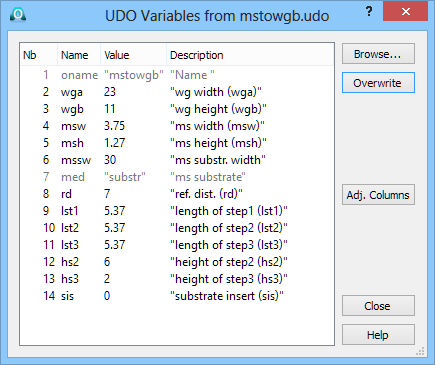The width and height of the screenshot is (435, 365).
Task: Click description "ms substr. width"
Action: [218, 160]
